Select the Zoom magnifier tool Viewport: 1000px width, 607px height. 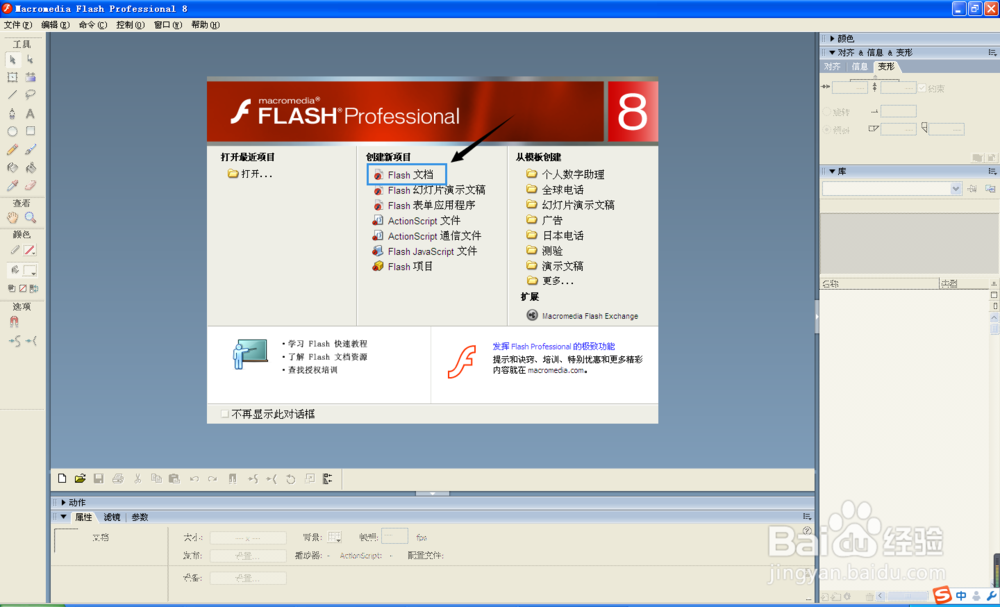click(30, 217)
